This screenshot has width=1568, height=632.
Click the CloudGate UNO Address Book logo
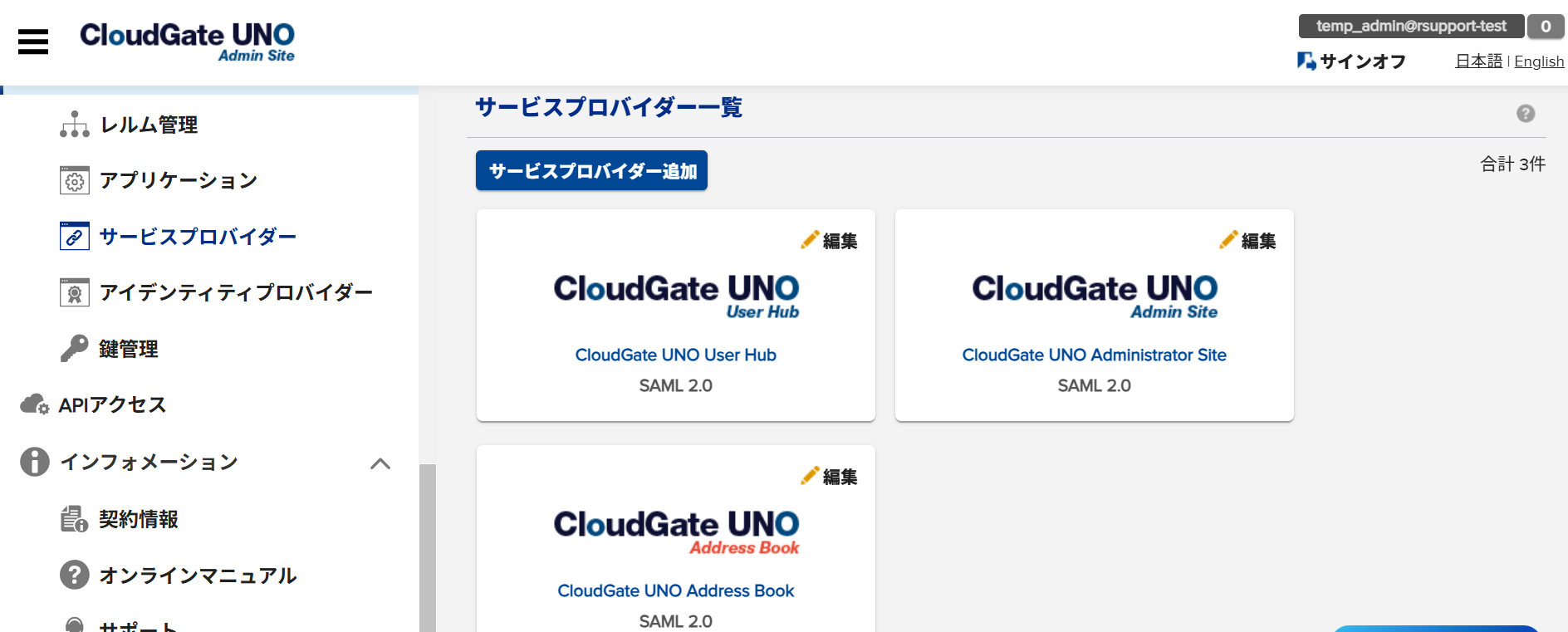[x=676, y=532]
